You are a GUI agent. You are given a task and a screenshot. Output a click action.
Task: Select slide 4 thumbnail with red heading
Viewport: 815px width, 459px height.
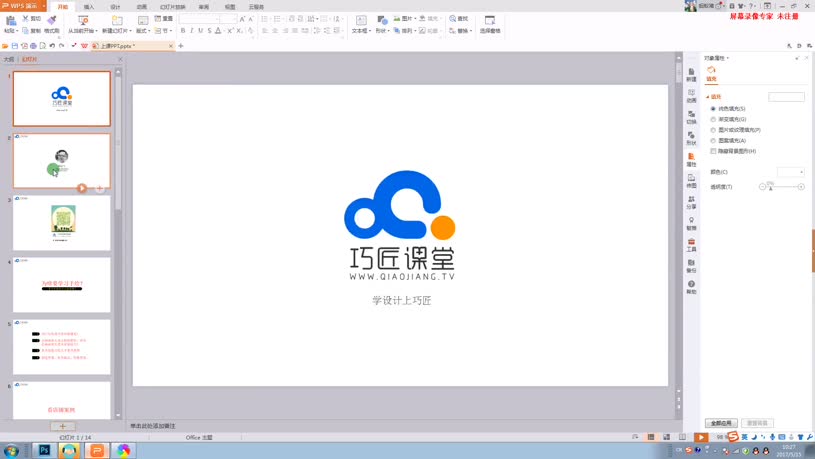62,285
